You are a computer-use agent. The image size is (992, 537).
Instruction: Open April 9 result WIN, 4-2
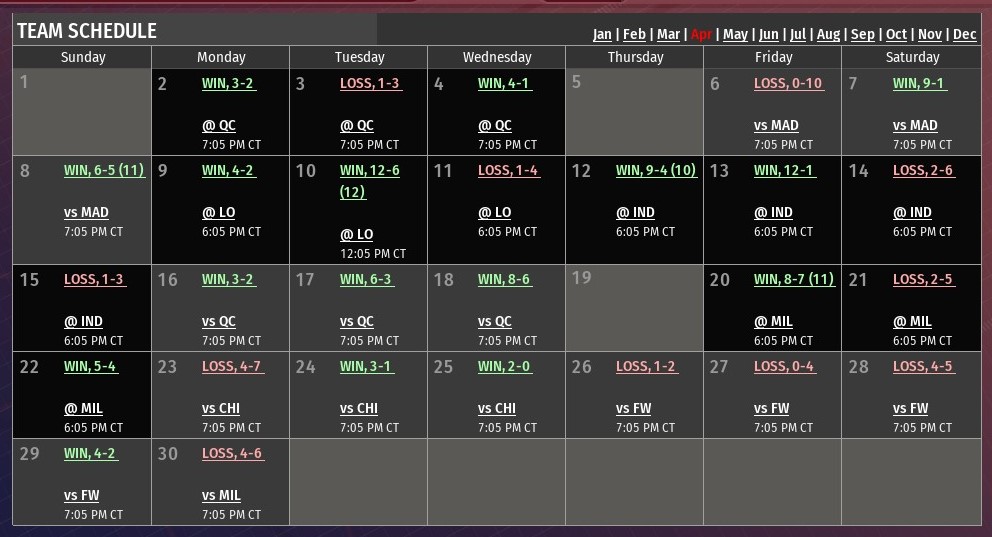click(228, 170)
